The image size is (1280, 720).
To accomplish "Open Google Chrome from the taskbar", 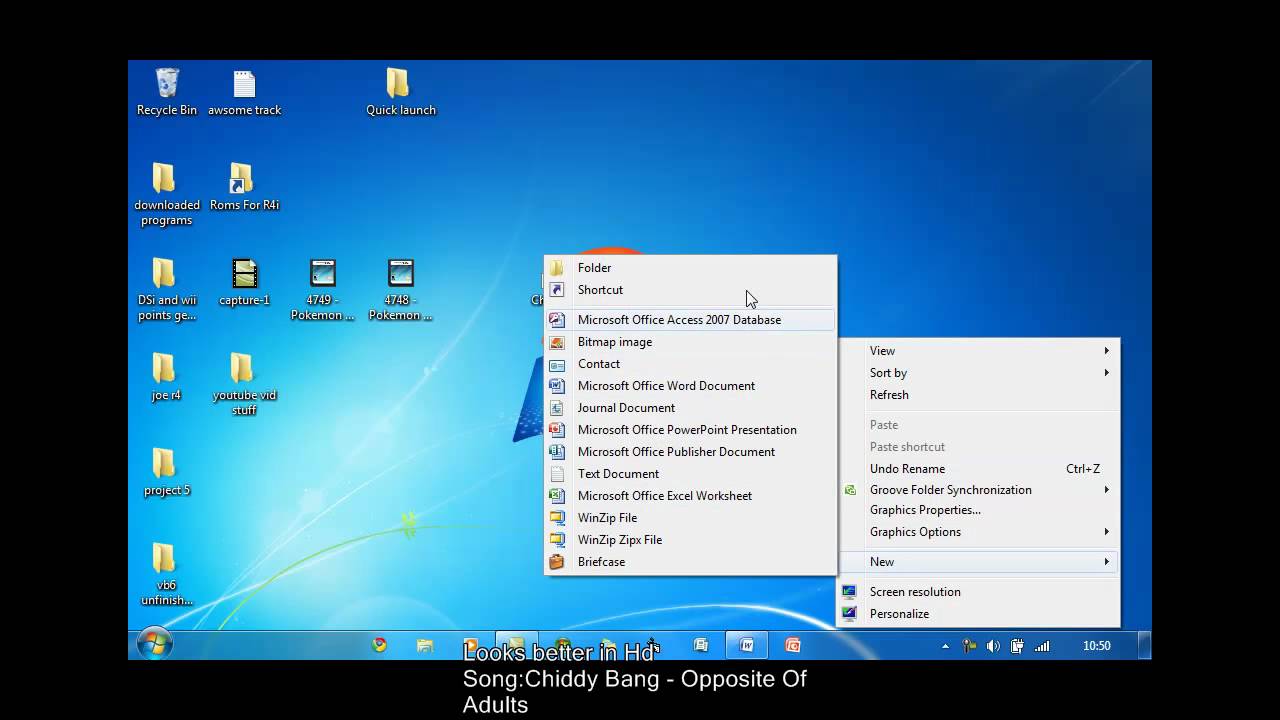I will (380, 645).
